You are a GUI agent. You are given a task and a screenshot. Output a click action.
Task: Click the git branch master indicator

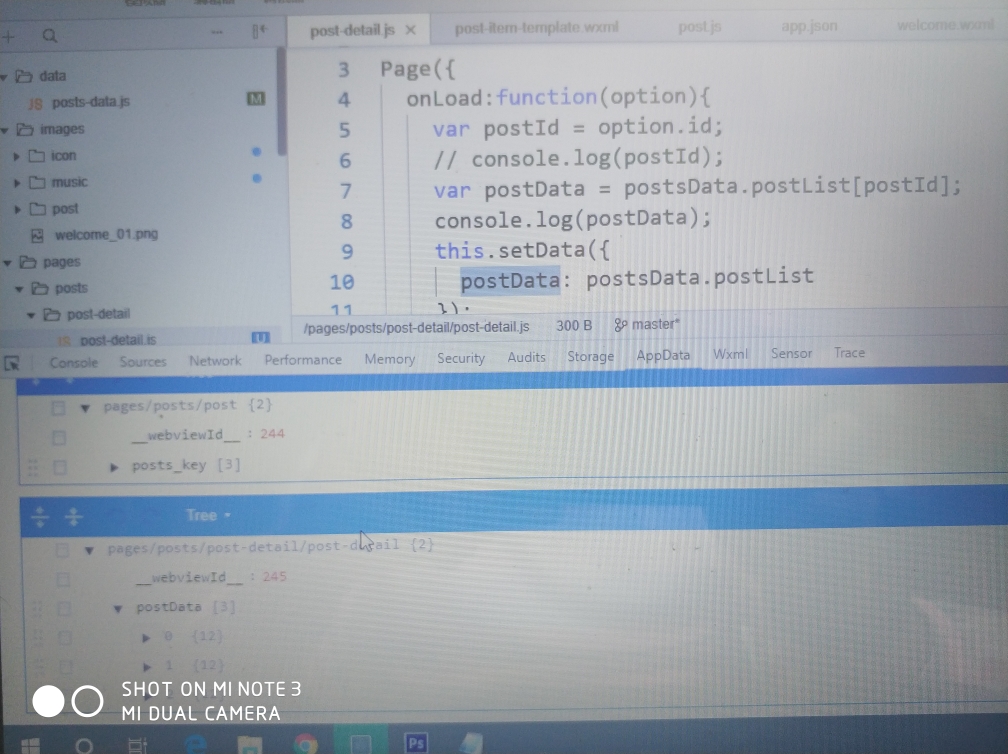(647, 325)
